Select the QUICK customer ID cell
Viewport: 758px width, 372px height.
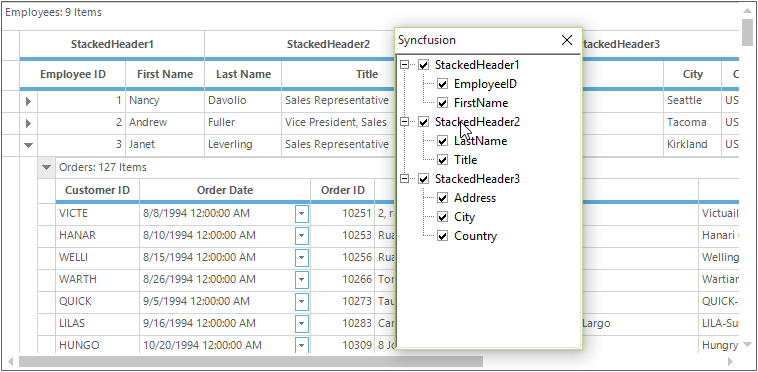click(x=97, y=301)
